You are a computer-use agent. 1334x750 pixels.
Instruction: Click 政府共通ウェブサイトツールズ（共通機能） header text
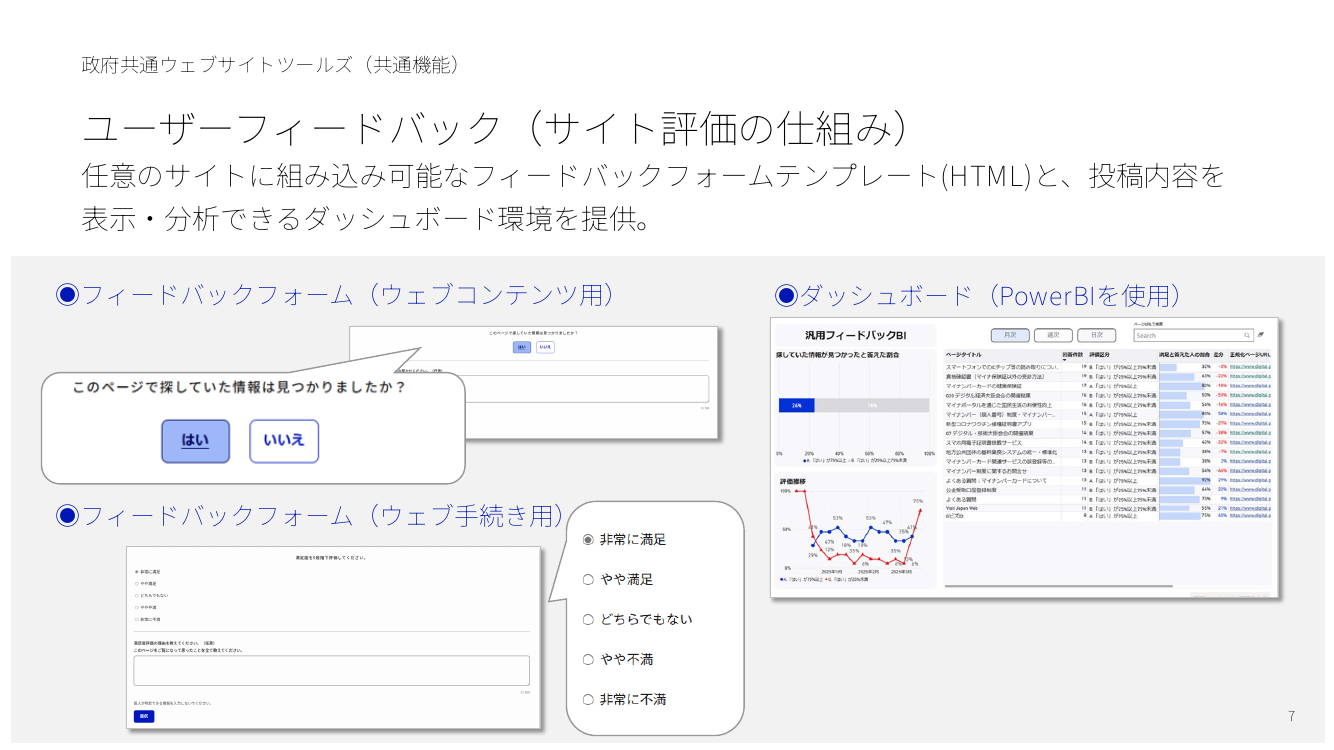coord(272,64)
